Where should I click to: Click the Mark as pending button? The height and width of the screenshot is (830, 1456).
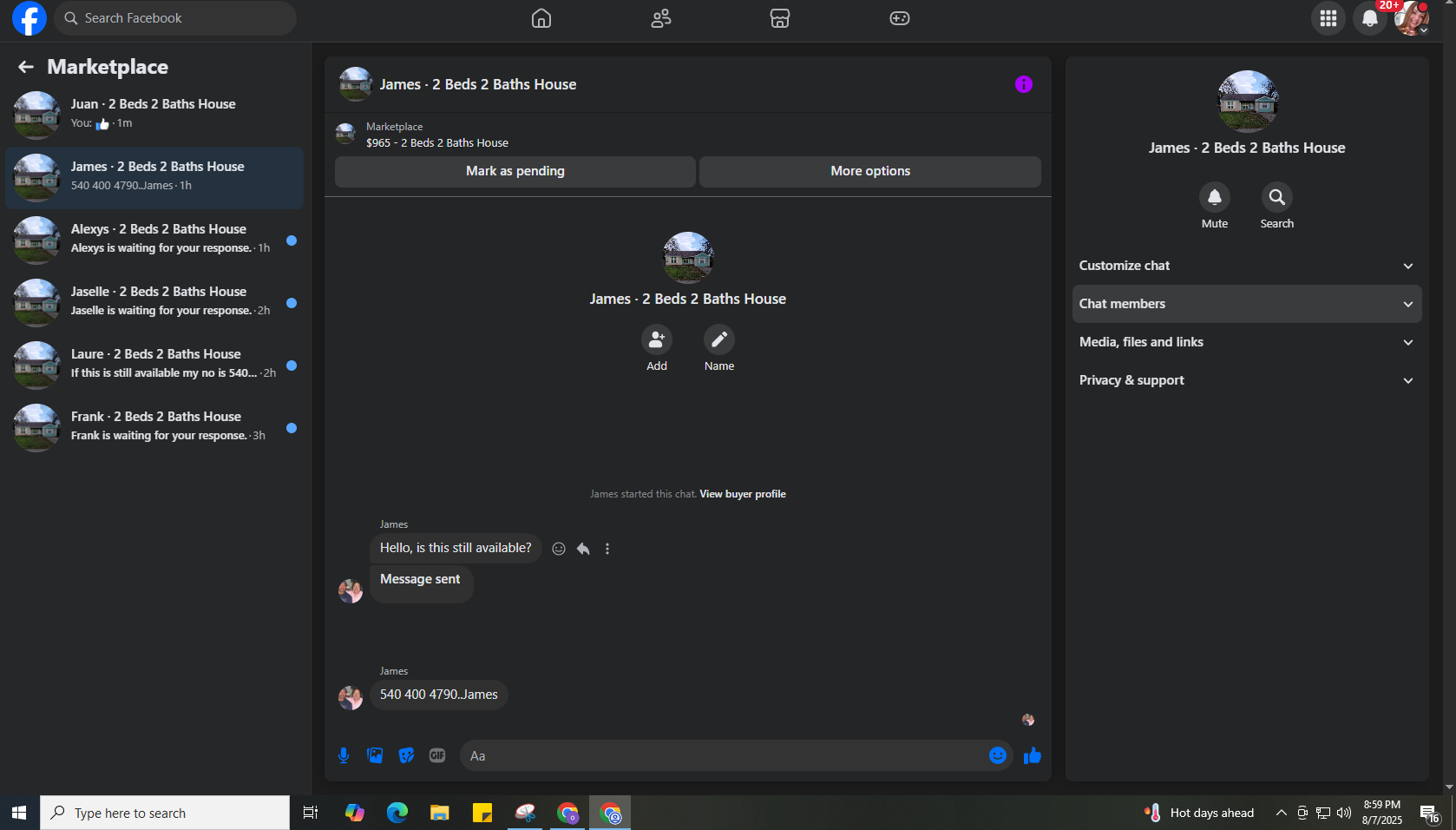pos(515,172)
